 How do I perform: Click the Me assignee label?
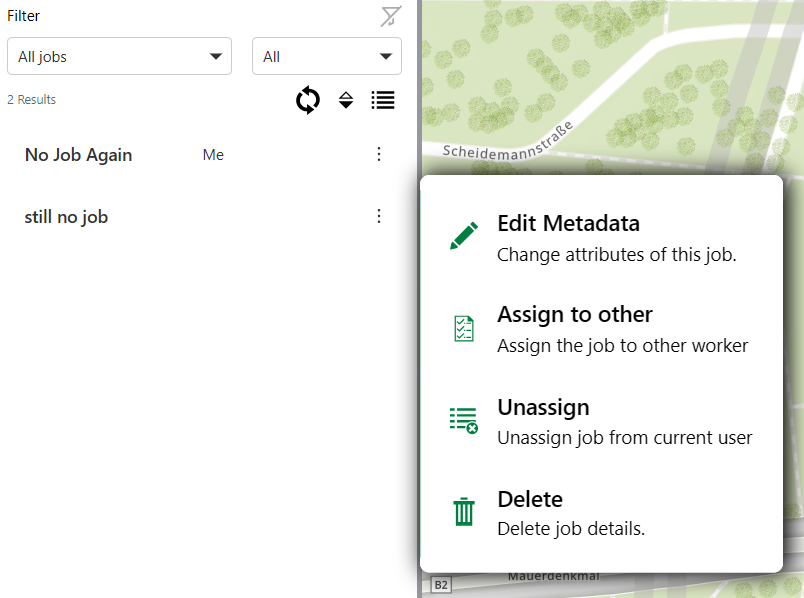[213, 155]
